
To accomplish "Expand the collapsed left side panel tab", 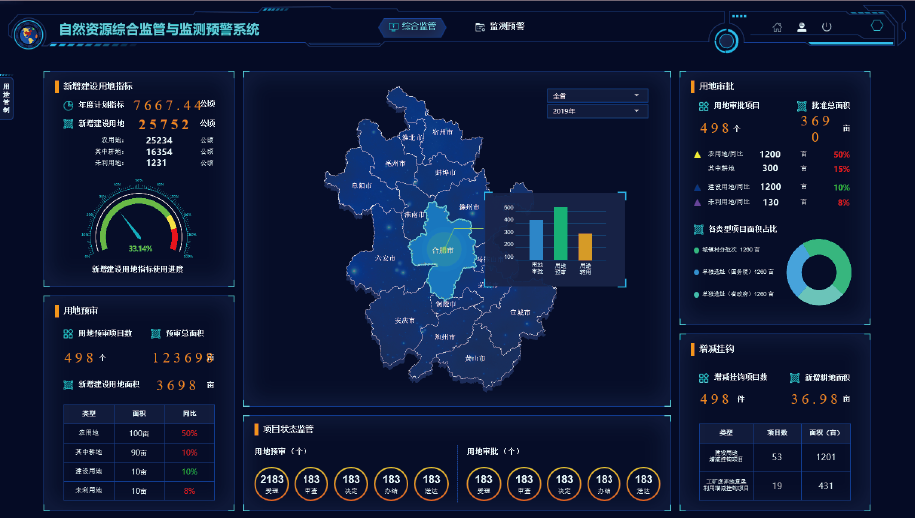I will coord(6,97).
